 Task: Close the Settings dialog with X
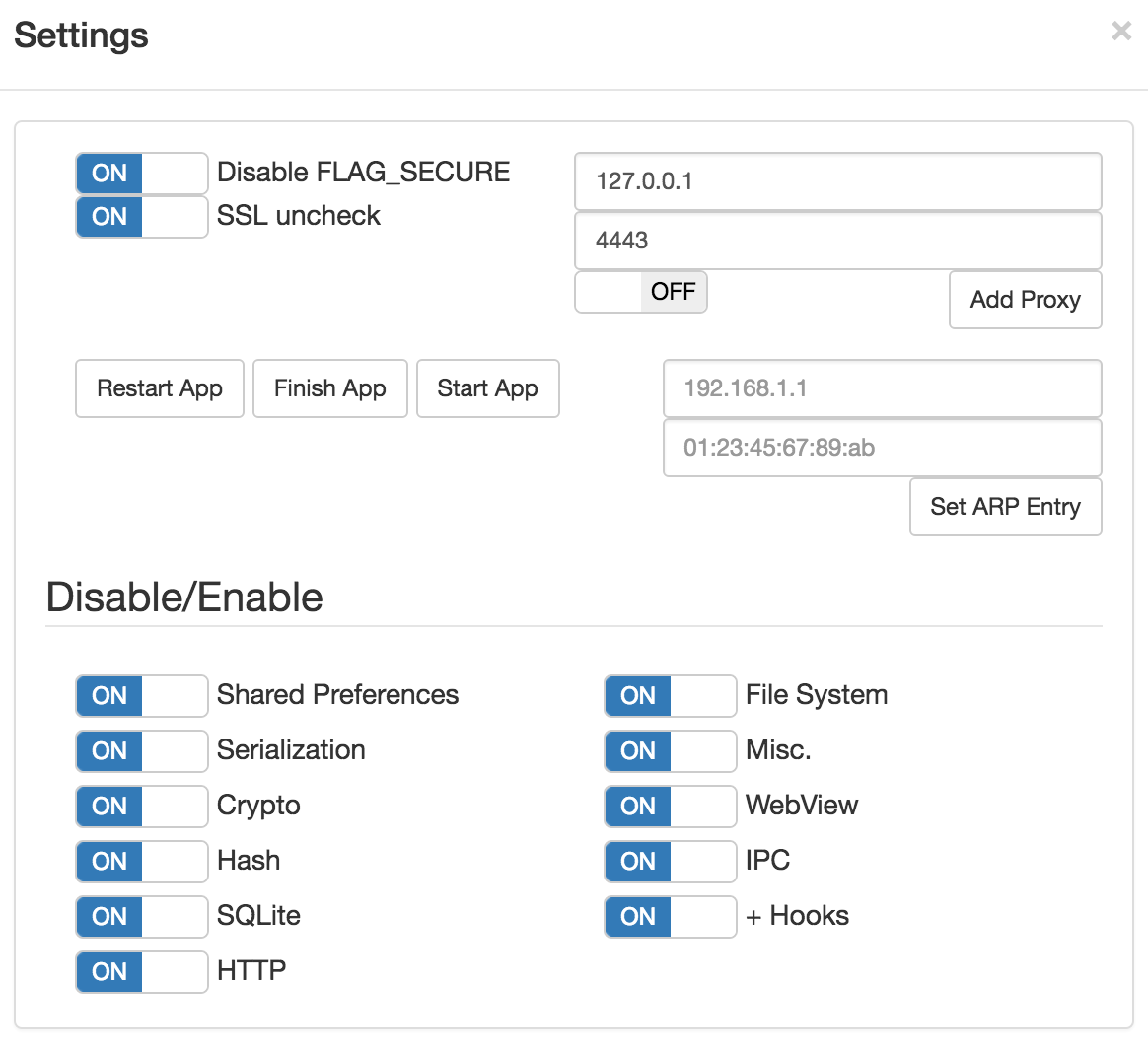pyautogui.click(x=1120, y=32)
